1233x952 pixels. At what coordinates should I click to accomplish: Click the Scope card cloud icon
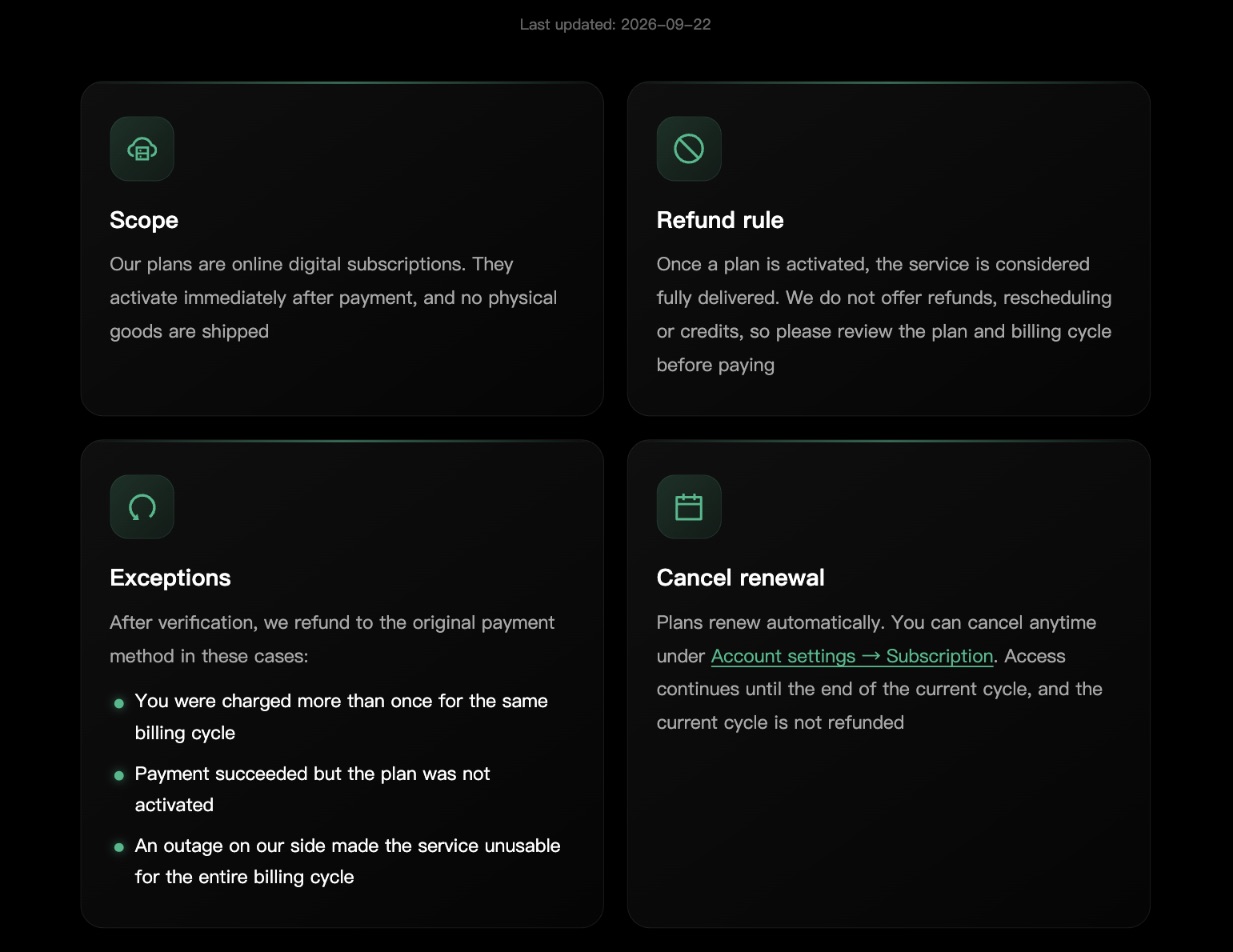142,149
